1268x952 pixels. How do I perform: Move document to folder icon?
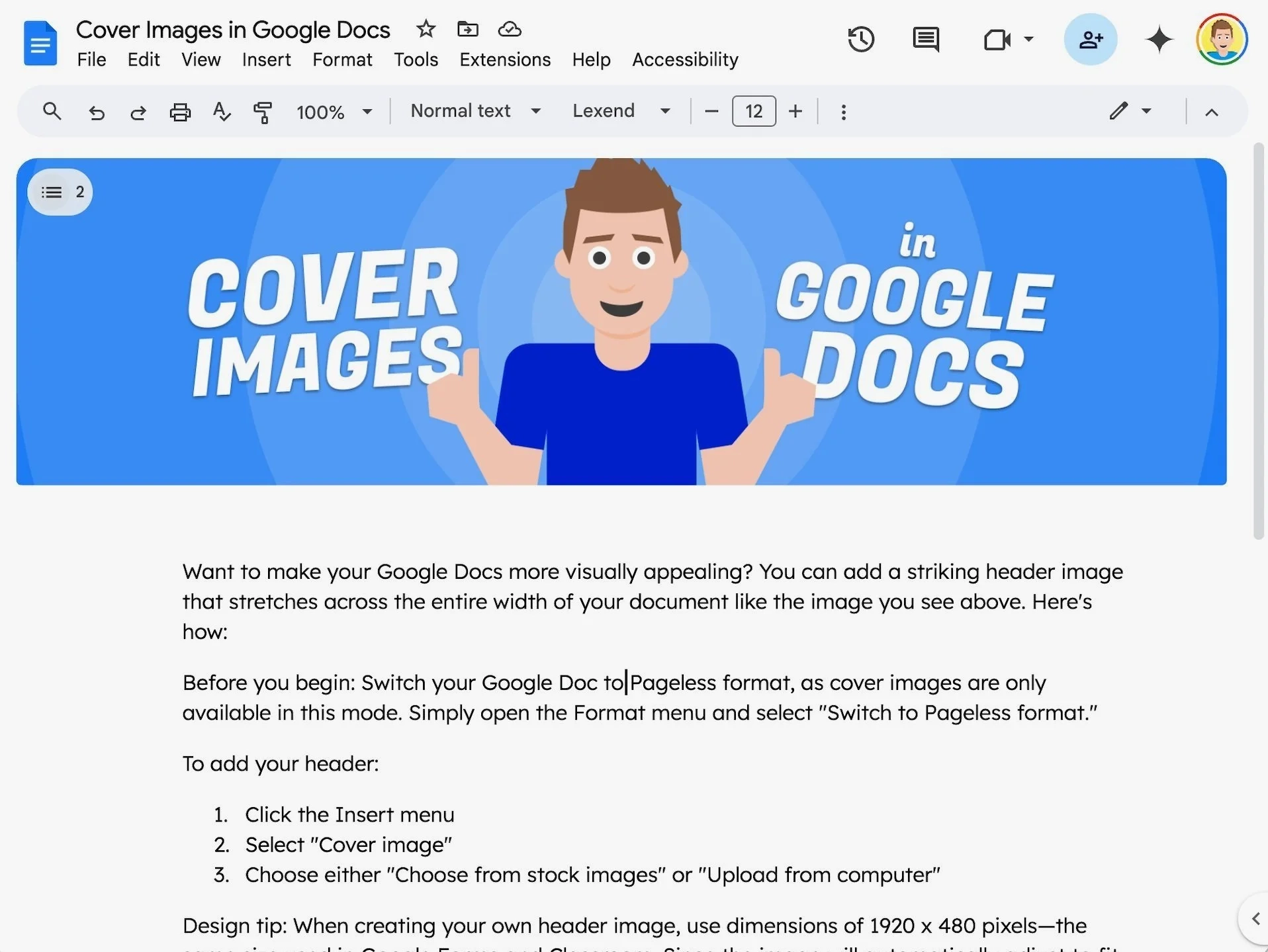[x=467, y=29]
